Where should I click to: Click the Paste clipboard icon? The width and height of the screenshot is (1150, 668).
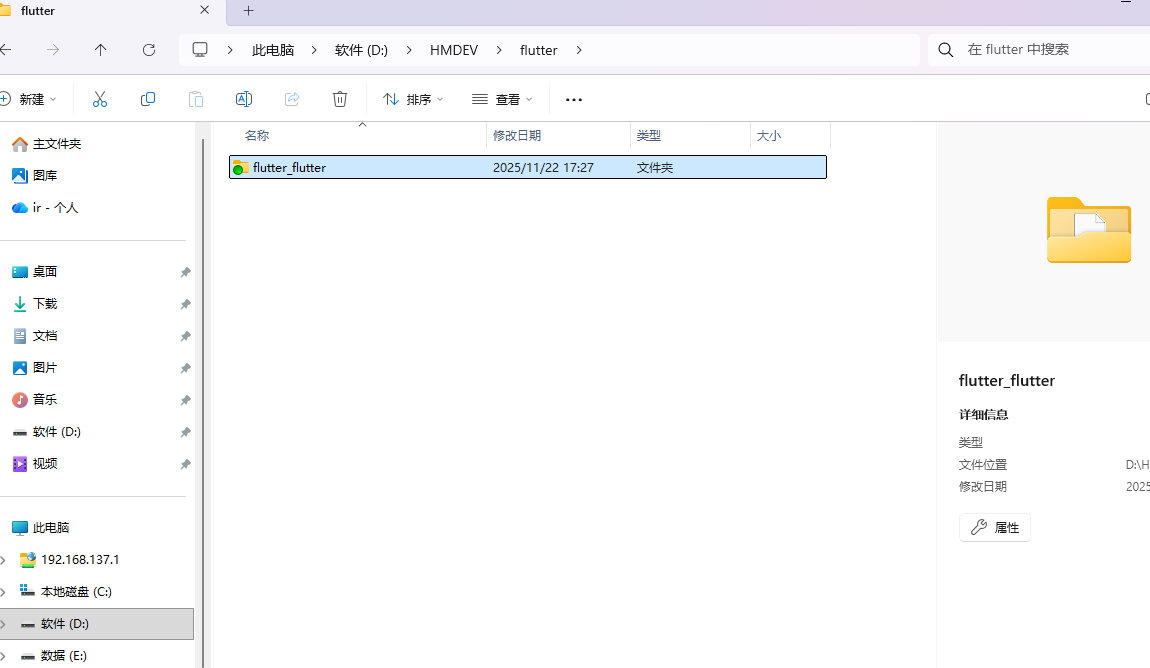click(x=196, y=99)
